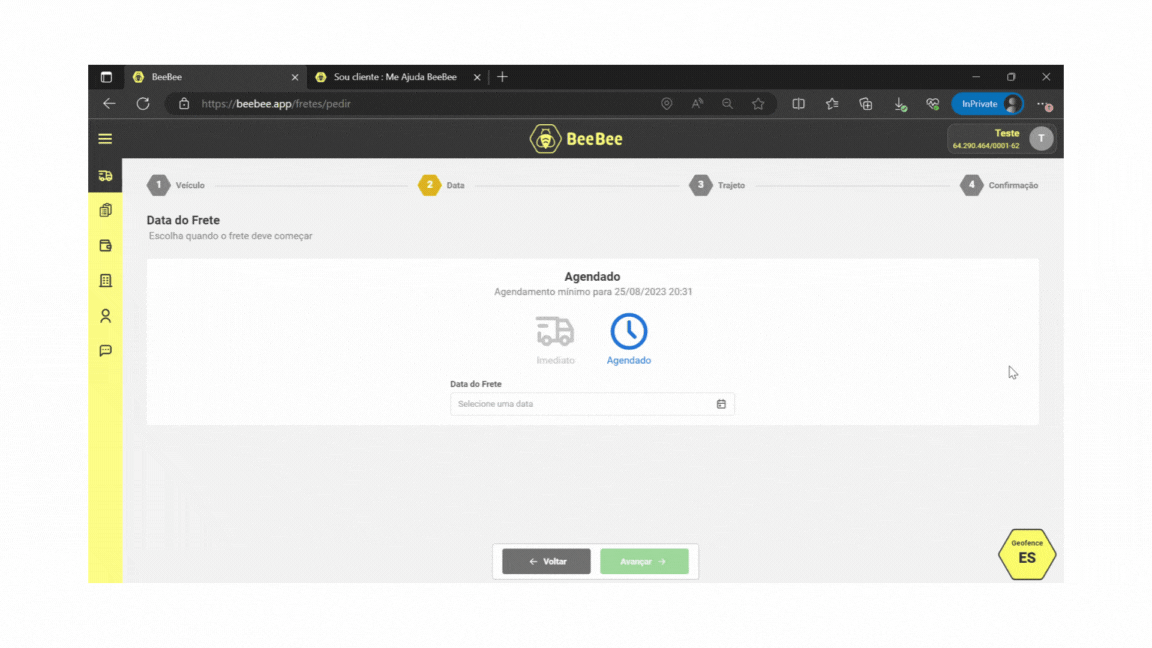
Task: Activate read aloud icon in address bar
Action: [x=697, y=104]
